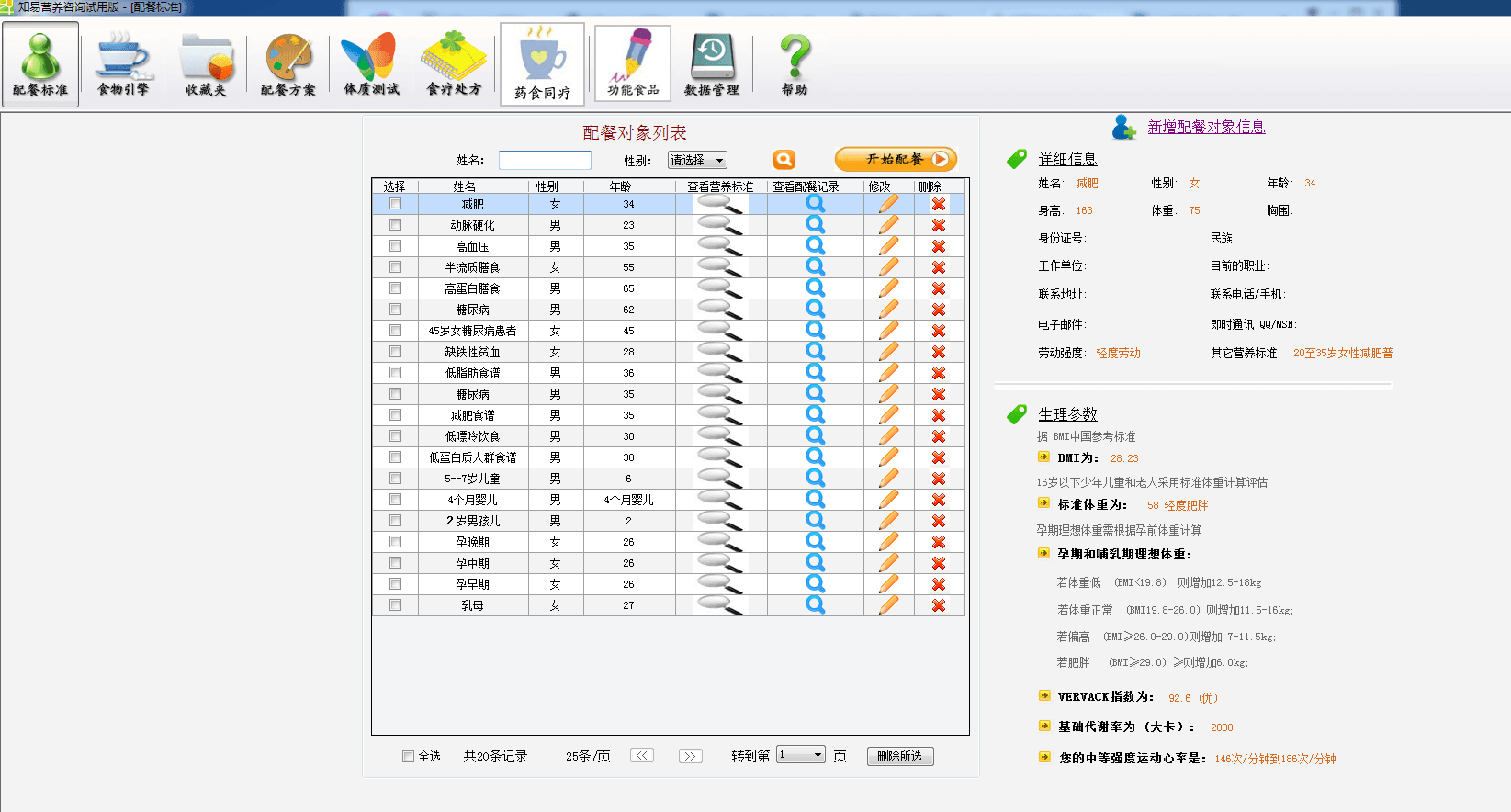Open the 转到第 page number dropdown
Screen dimensions: 1511x812
tap(800, 755)
